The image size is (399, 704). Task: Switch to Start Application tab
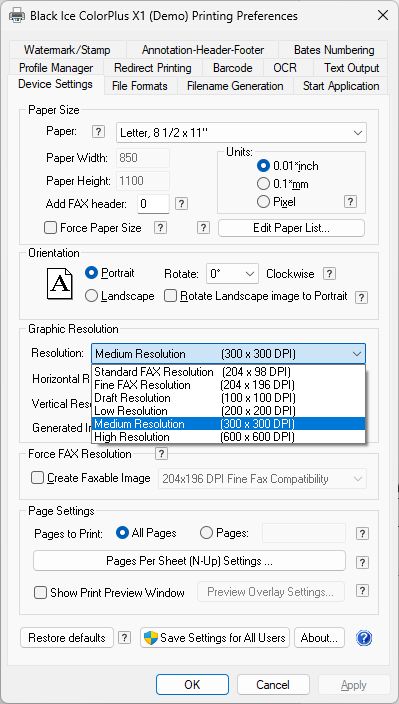[341, 86]
